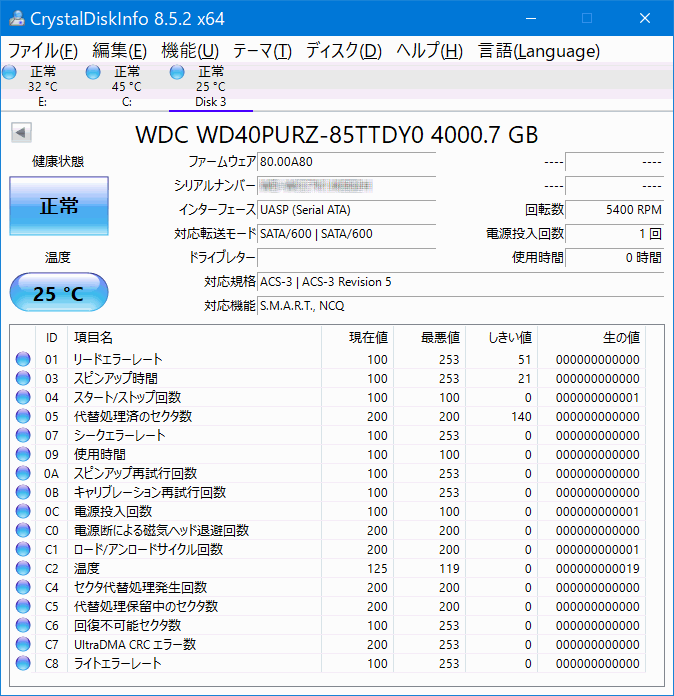Click the firmware field 80.00A80
Screen dimensions: 674x696
coord(346,162)
